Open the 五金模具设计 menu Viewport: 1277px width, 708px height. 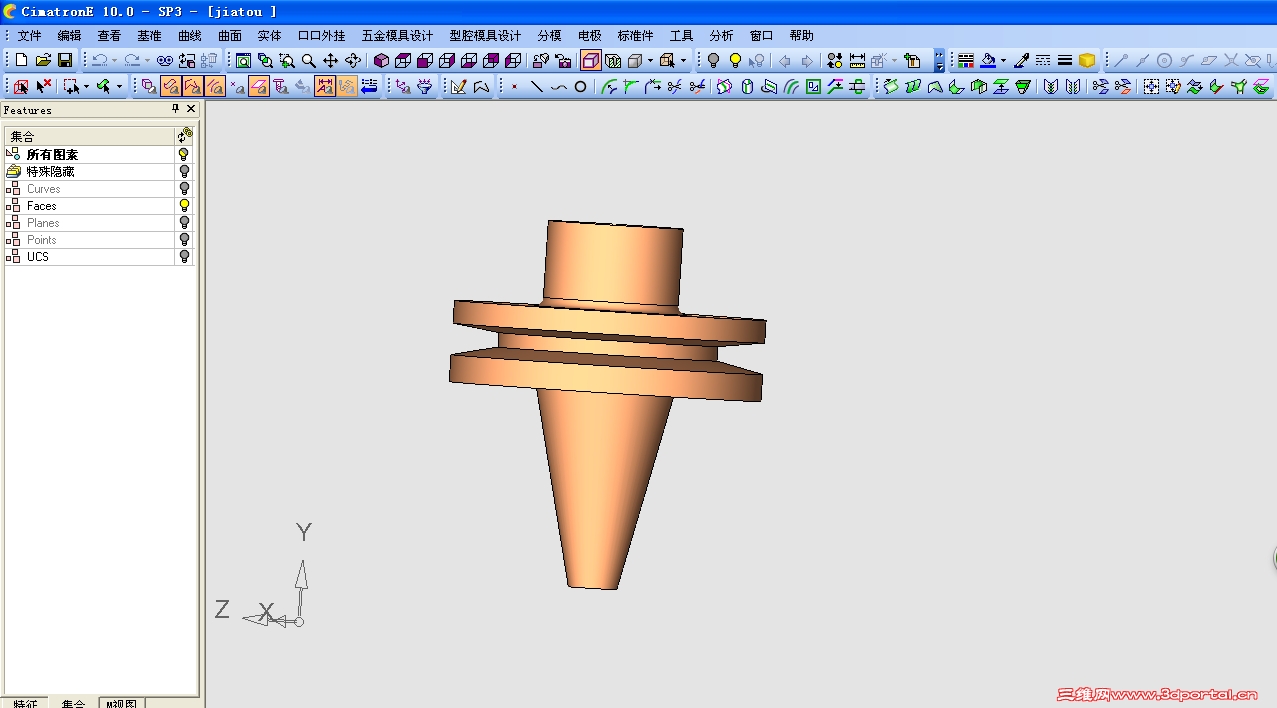pos(397,35)
